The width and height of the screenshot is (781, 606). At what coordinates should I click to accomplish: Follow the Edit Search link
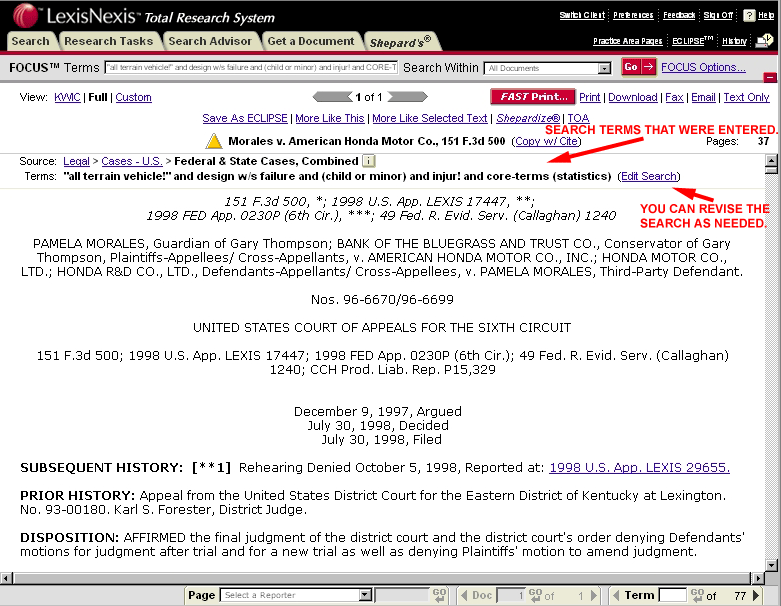click(x=648, y=176)
